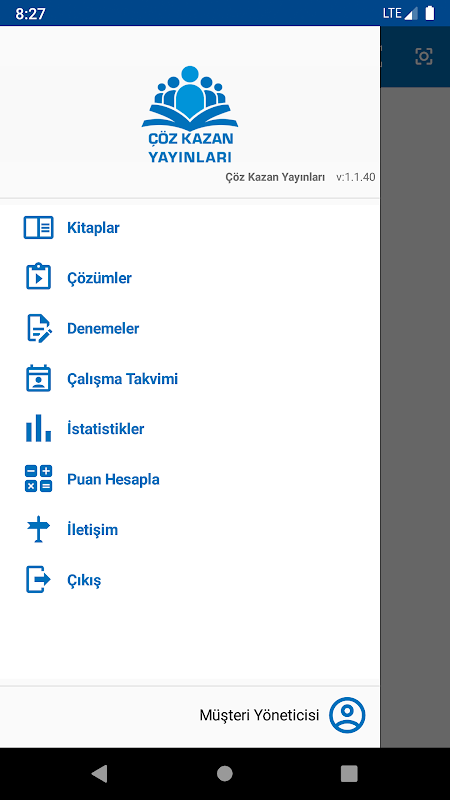Tap the İstatistikler bar chart icon
Image resolution: width=450 pixels, height=800 pixels.
[38, 428]
